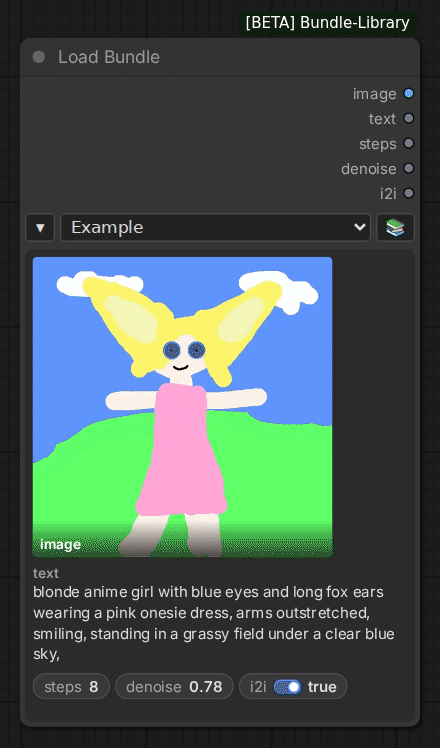The height and width of the screenshot is (748, 440).
Task: Click the 'true' label beside i2i switch
Action: tap(322, 687)
